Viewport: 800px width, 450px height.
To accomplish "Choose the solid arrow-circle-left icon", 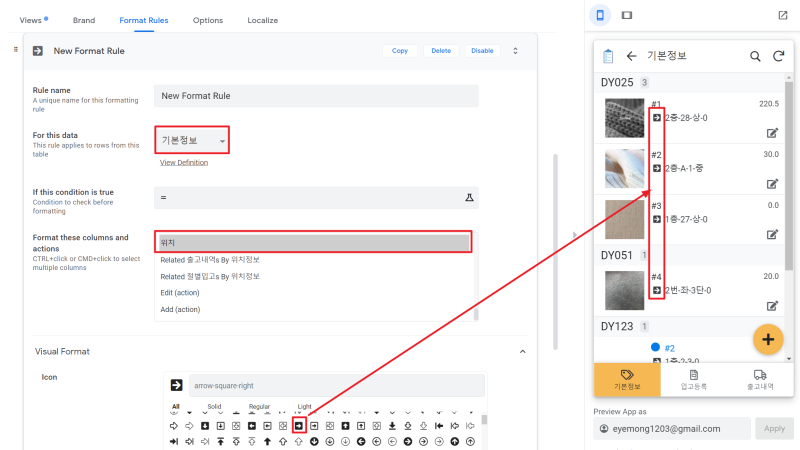I will pyautogui.click(x=361, y=441).
